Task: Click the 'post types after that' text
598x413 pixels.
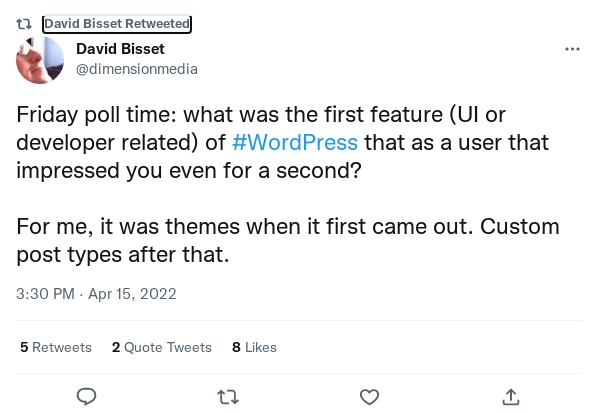Action: click(x=123, y=254)
